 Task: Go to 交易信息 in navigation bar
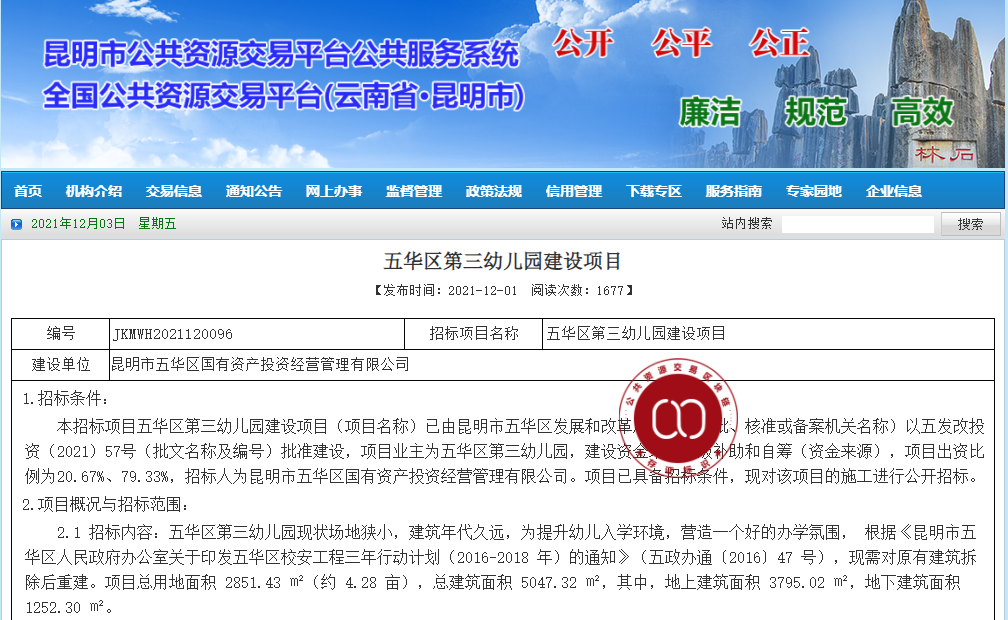[x=174, y=191]
